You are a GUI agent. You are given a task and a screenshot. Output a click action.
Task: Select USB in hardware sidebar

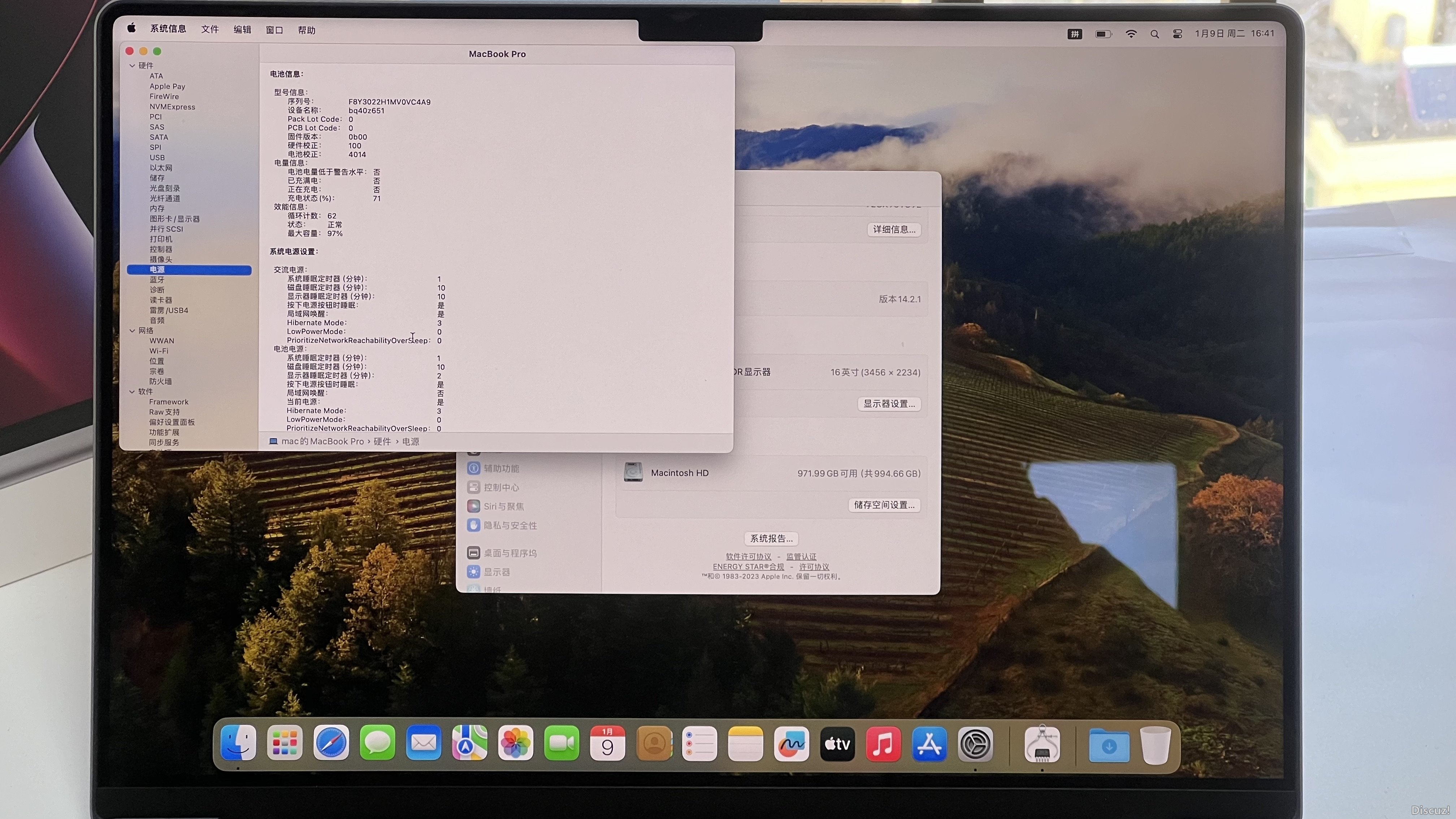pos(157,158)
